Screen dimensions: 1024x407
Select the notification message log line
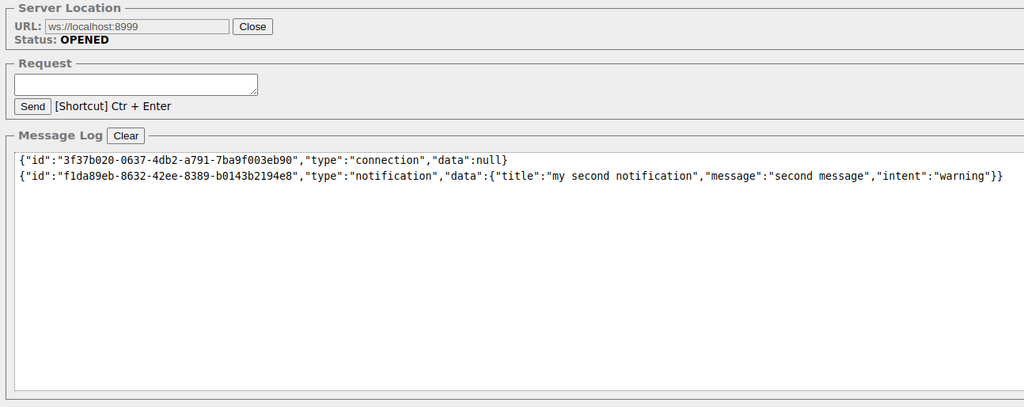(511, 176)
